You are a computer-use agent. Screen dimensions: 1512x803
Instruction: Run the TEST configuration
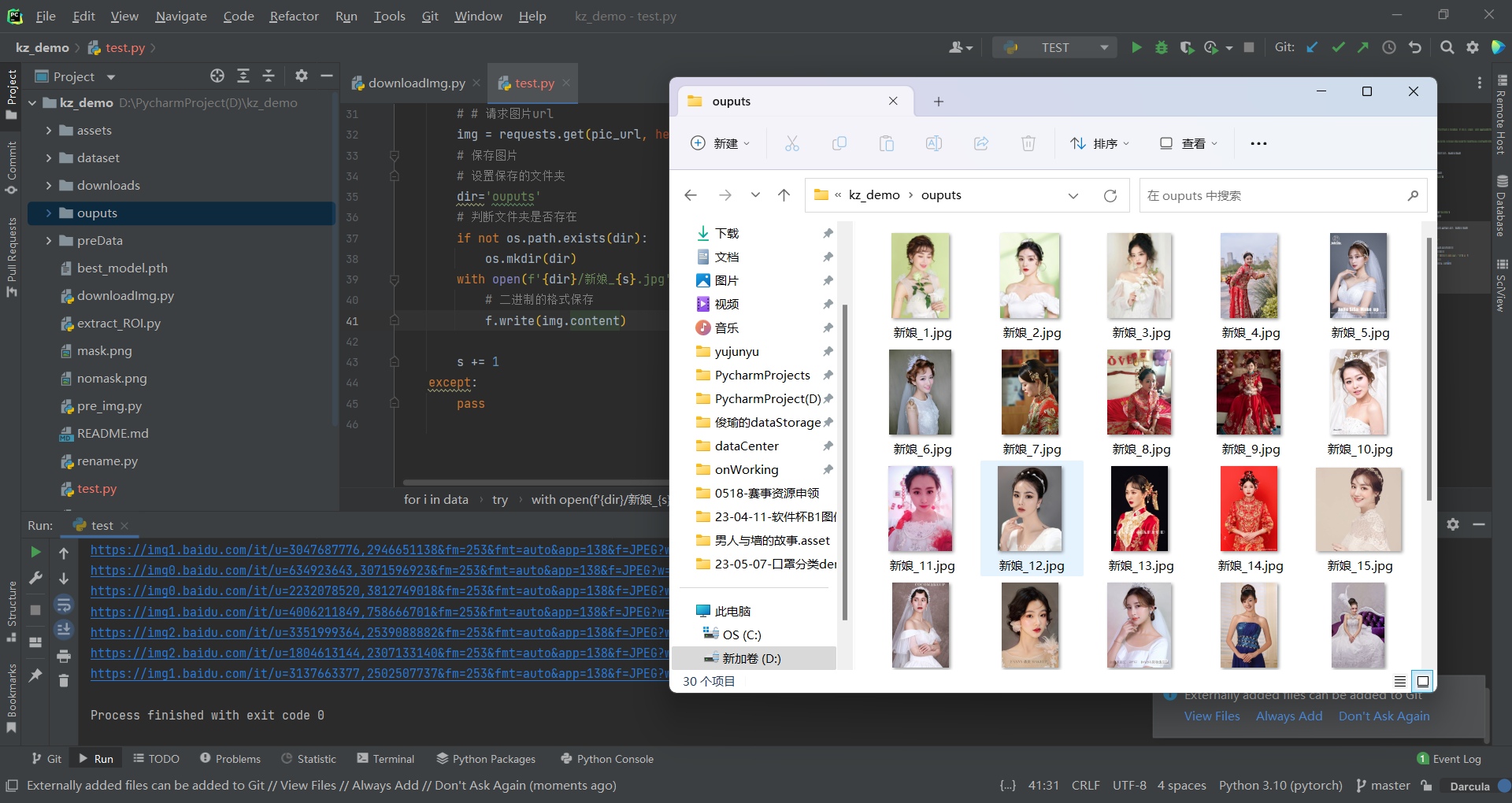(x=1136, y=47)
